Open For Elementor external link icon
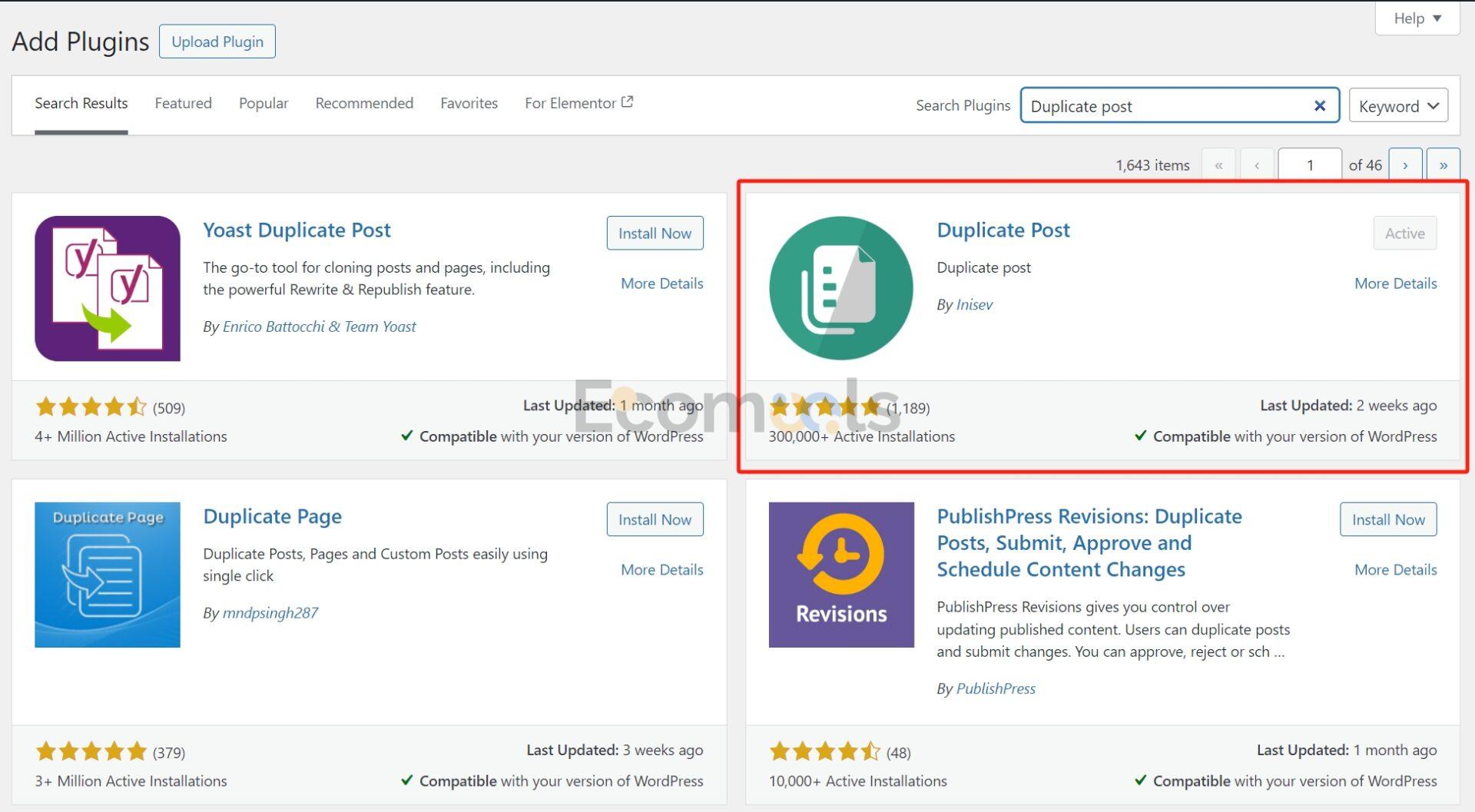The height and width of the screenshot is (812, 1475). tap(627, 101)
